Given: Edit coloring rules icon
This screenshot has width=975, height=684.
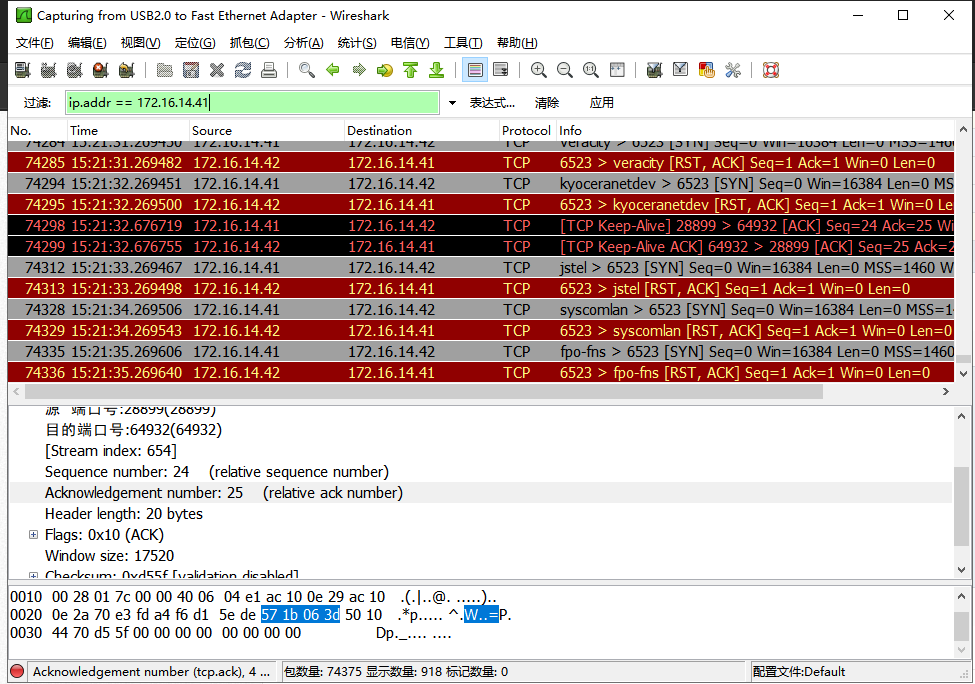Looking at the screenshot, I should click(706, 70).
